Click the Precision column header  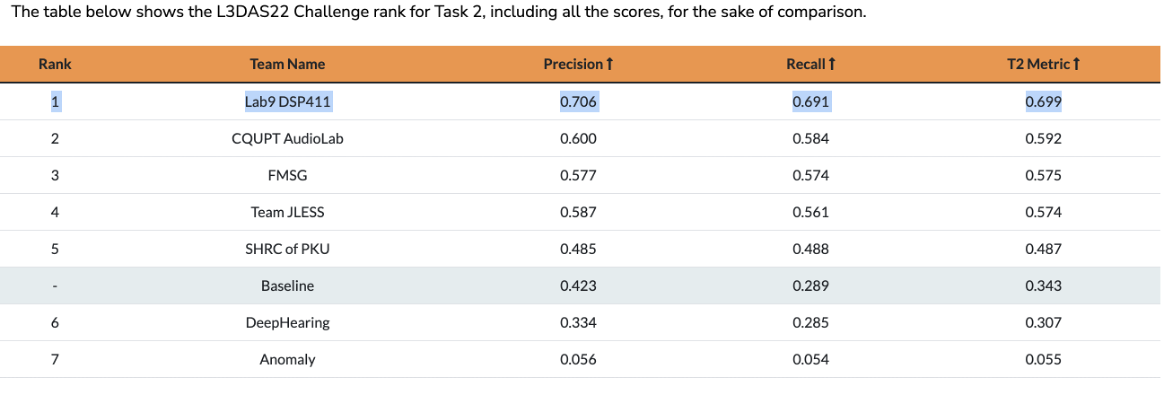pos(578,65)
